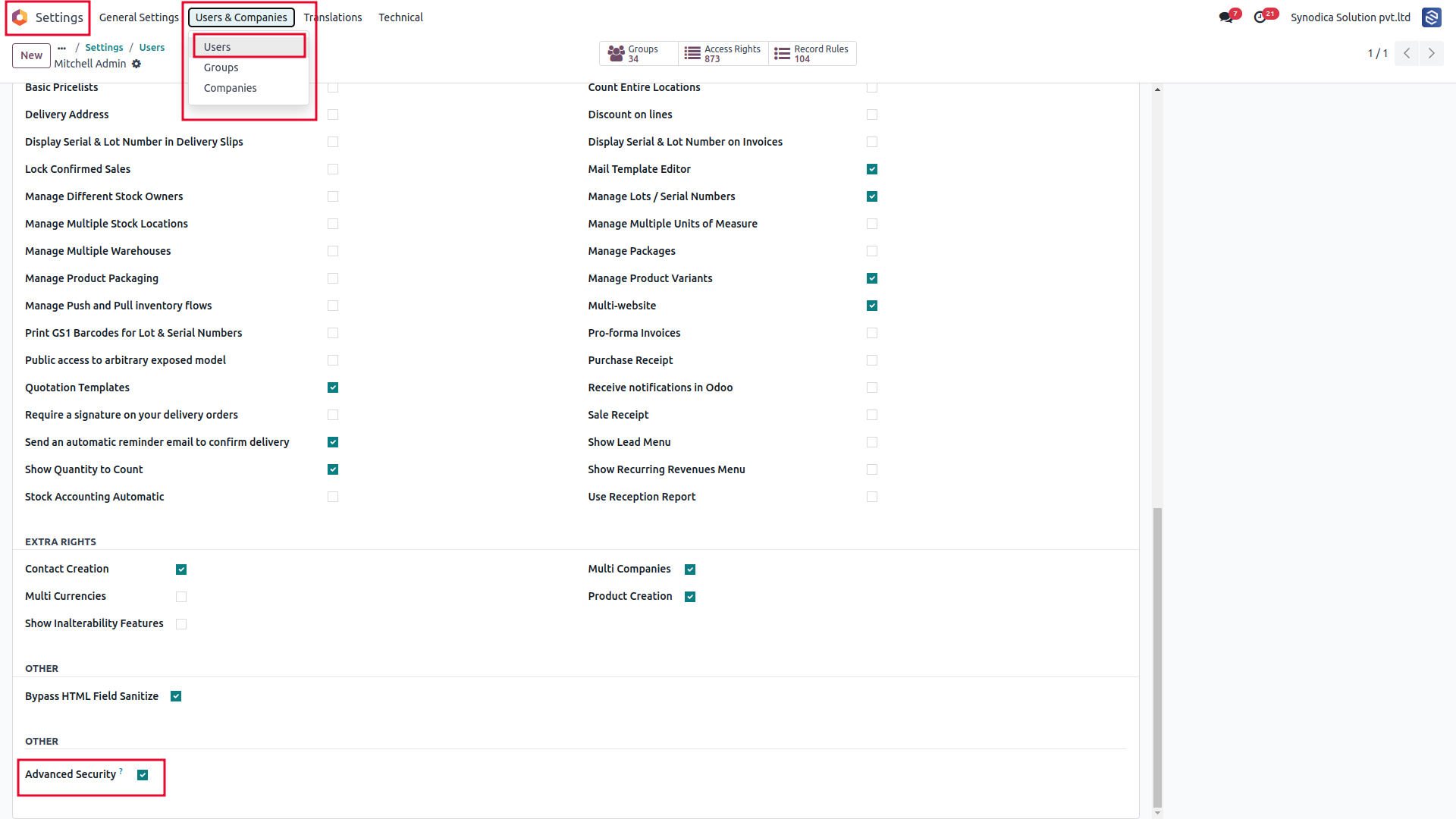This screenshot has height=819, width=1456.
Task: Click the Record Rules list icon
Action: pyautogui.click(x=782, y=53)
